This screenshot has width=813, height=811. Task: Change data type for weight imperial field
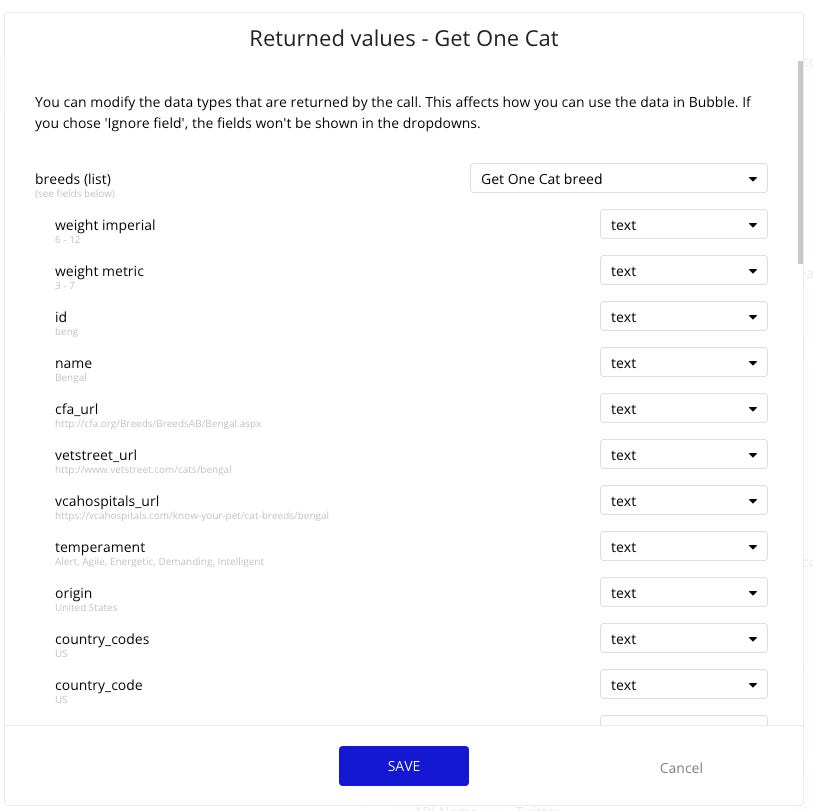coord(683,225)
